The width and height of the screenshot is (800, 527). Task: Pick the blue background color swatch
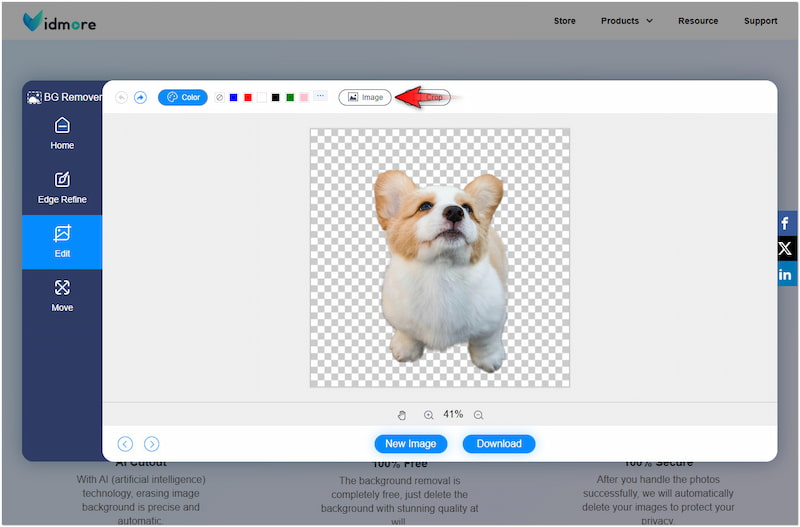[234, 97]
